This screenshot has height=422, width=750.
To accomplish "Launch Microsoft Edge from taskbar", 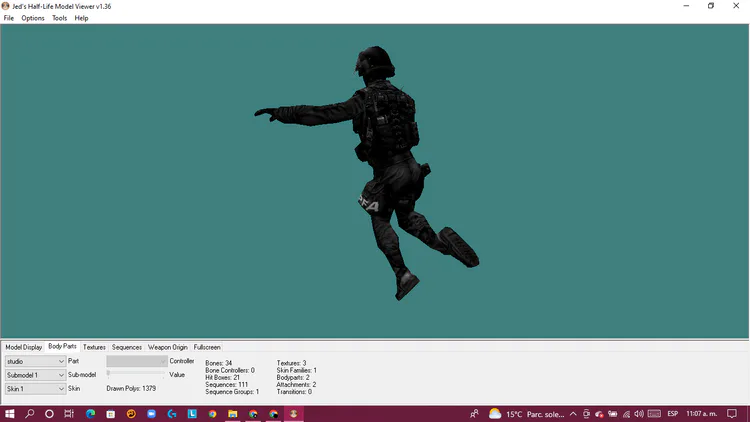I will pos(90,414).
